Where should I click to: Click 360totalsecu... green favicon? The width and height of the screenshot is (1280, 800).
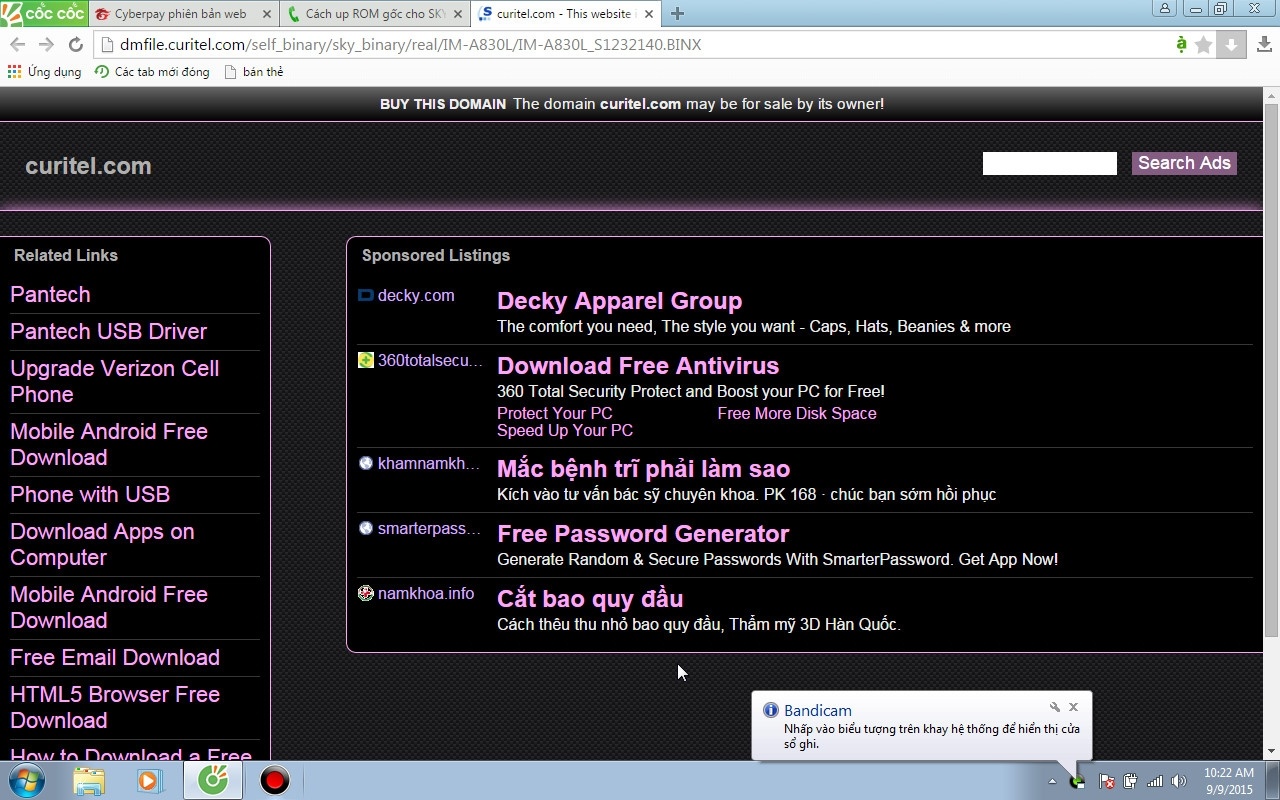[366, 360]
